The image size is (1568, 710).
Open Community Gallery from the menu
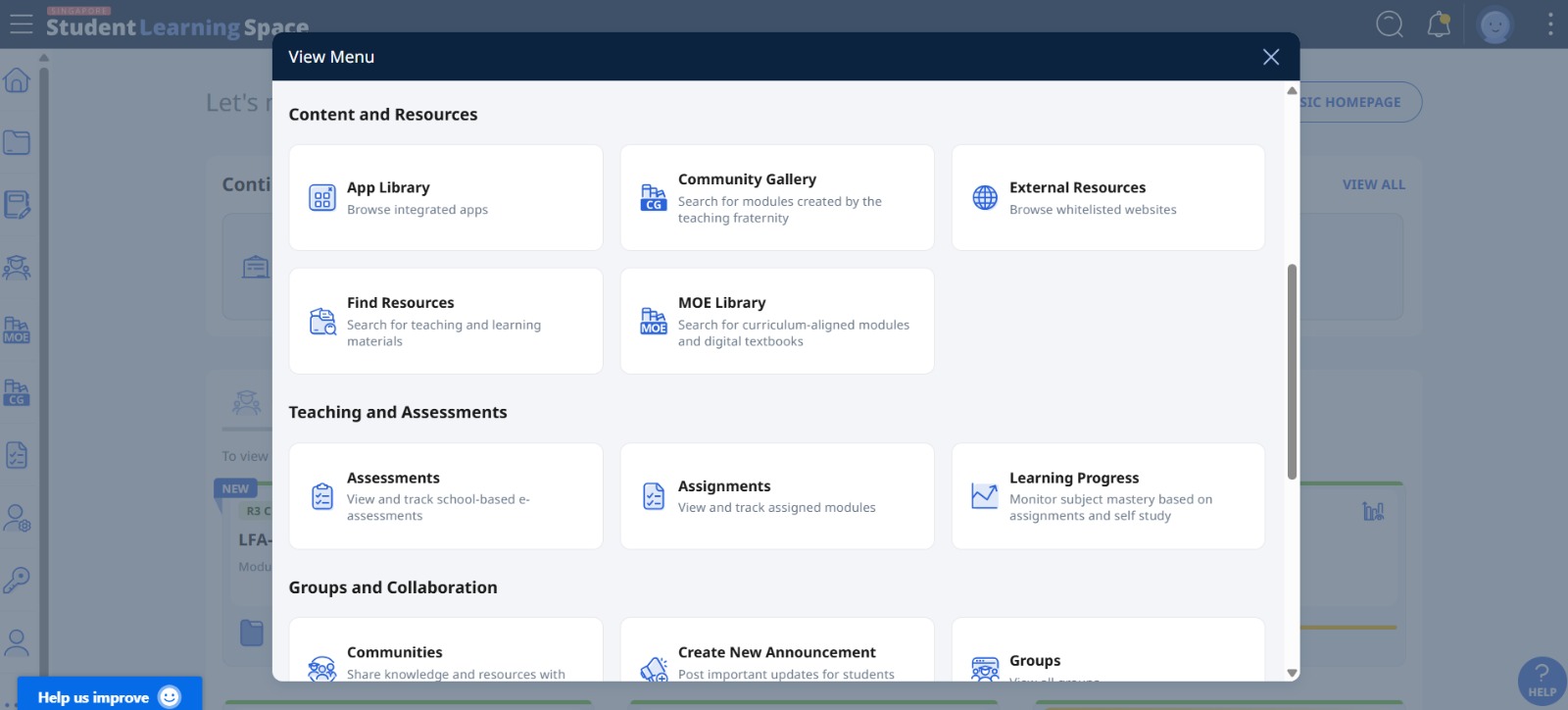[x=776, y=197]
